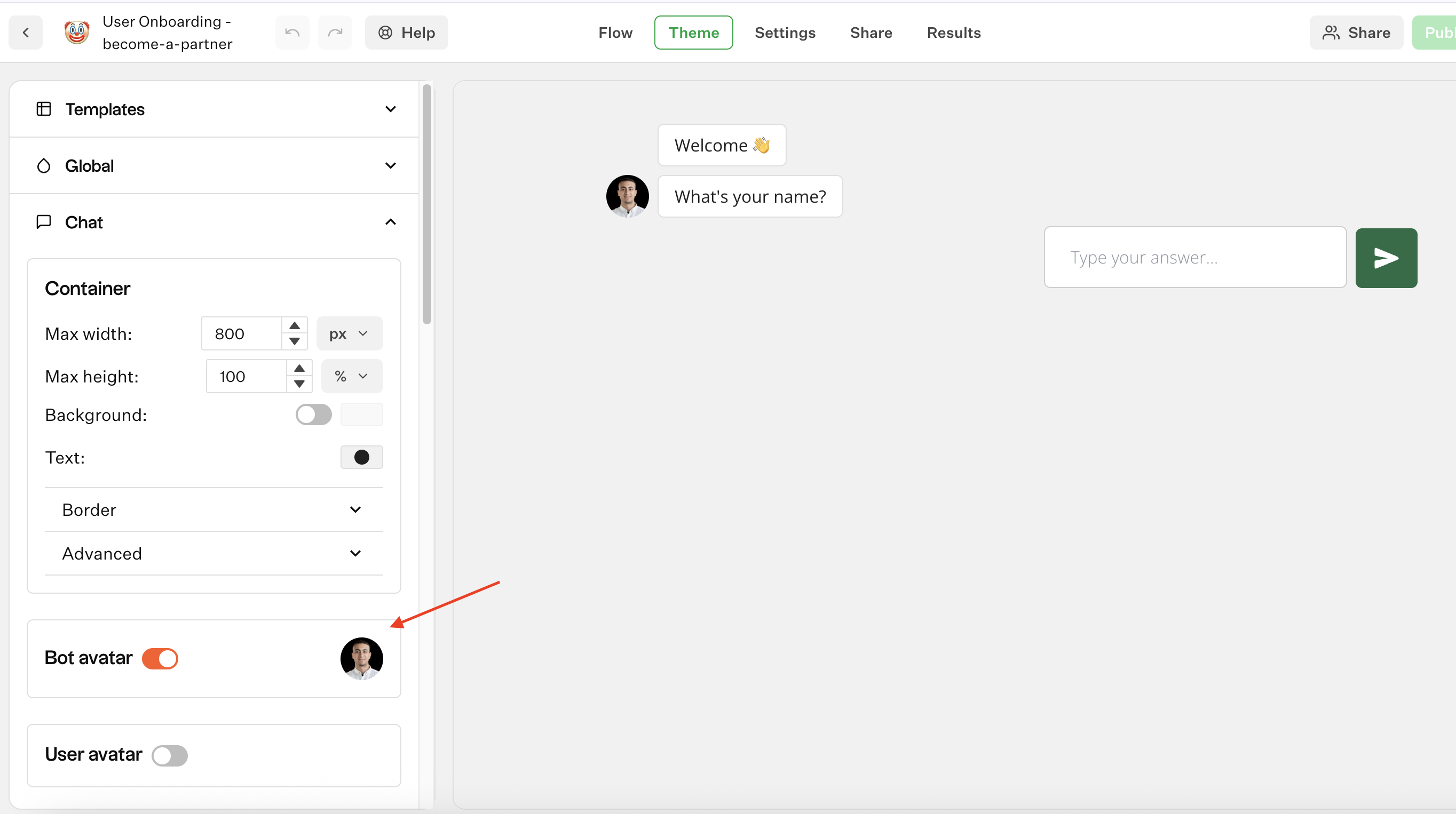This screenshot has height=814, width=1456.
Task: Turn on the Background toggle
Action: click(x=313, y=414)
